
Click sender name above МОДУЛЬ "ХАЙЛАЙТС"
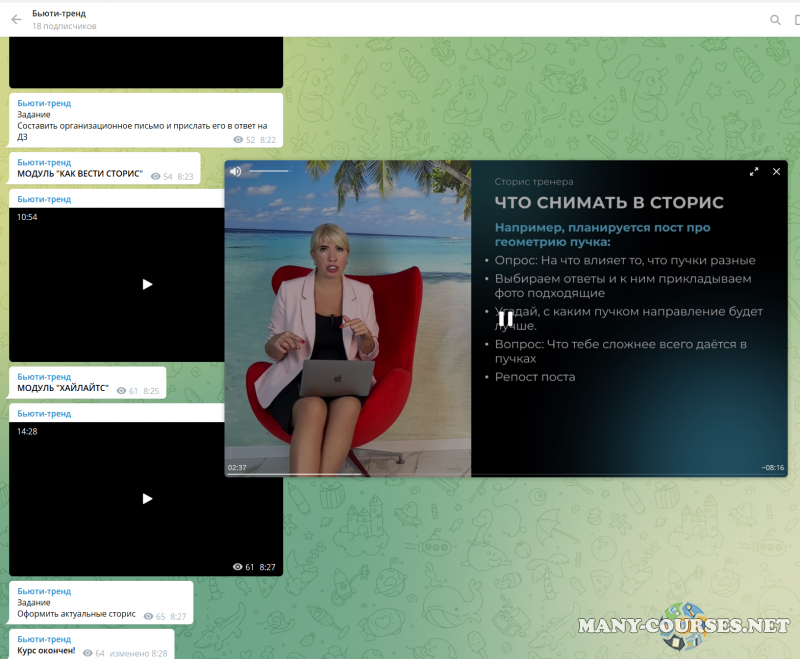coord(44,377)
